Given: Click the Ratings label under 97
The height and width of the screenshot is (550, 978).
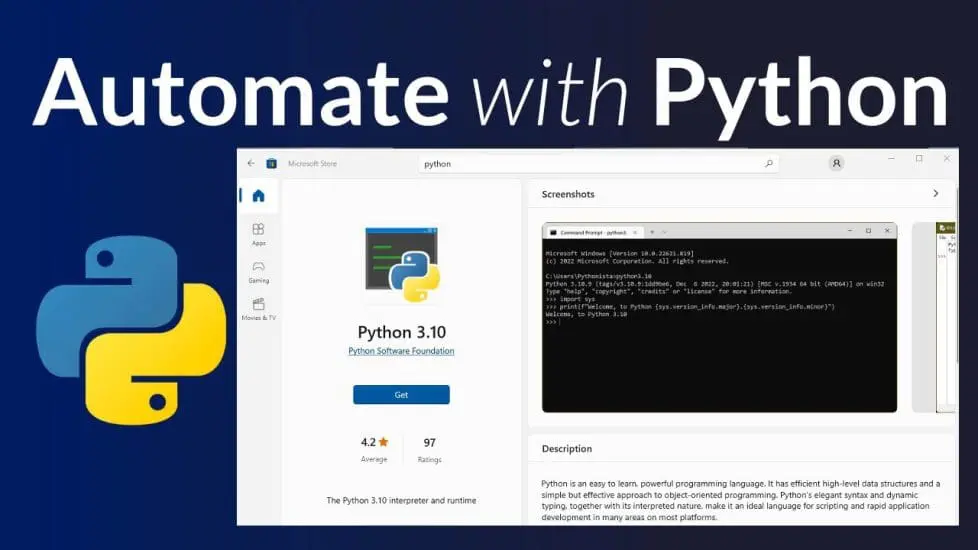Looking at the screenshot, I should point(429,460).
